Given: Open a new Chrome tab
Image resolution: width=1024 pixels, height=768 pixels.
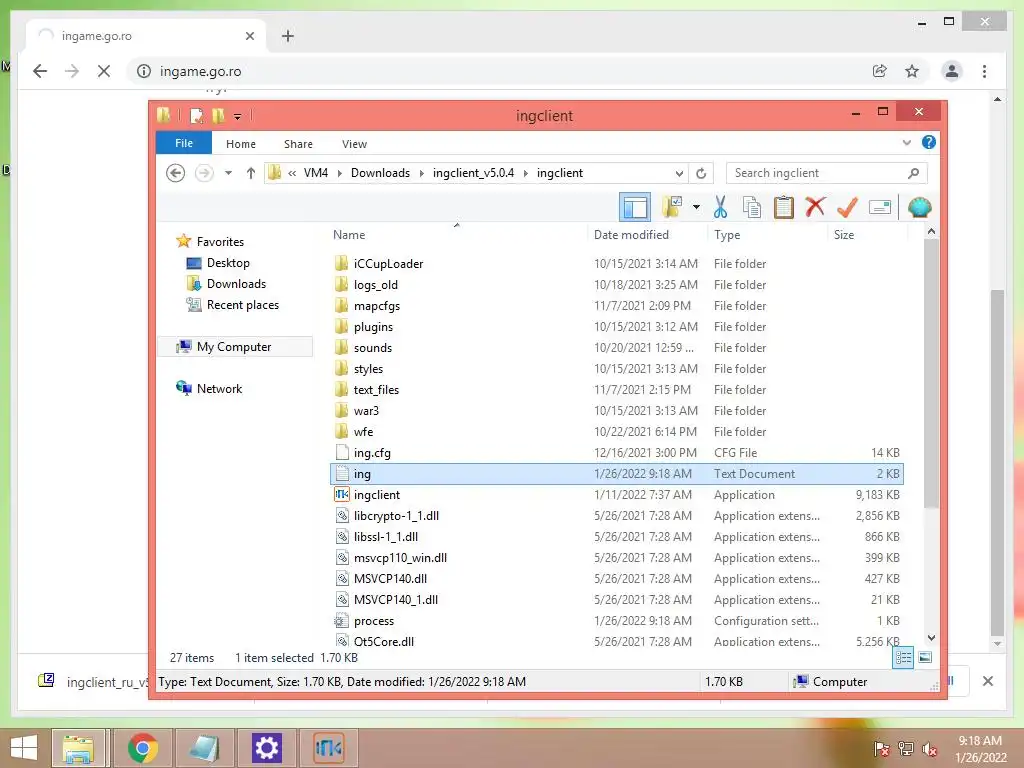Looking at the screenshot, I should (x=288, y=36).
